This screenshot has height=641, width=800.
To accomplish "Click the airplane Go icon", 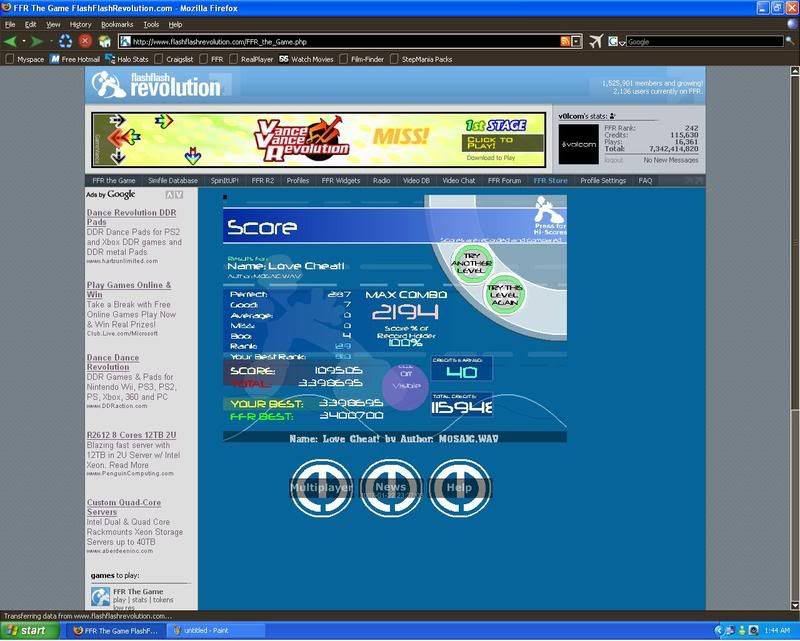I will tap(595, 41).
